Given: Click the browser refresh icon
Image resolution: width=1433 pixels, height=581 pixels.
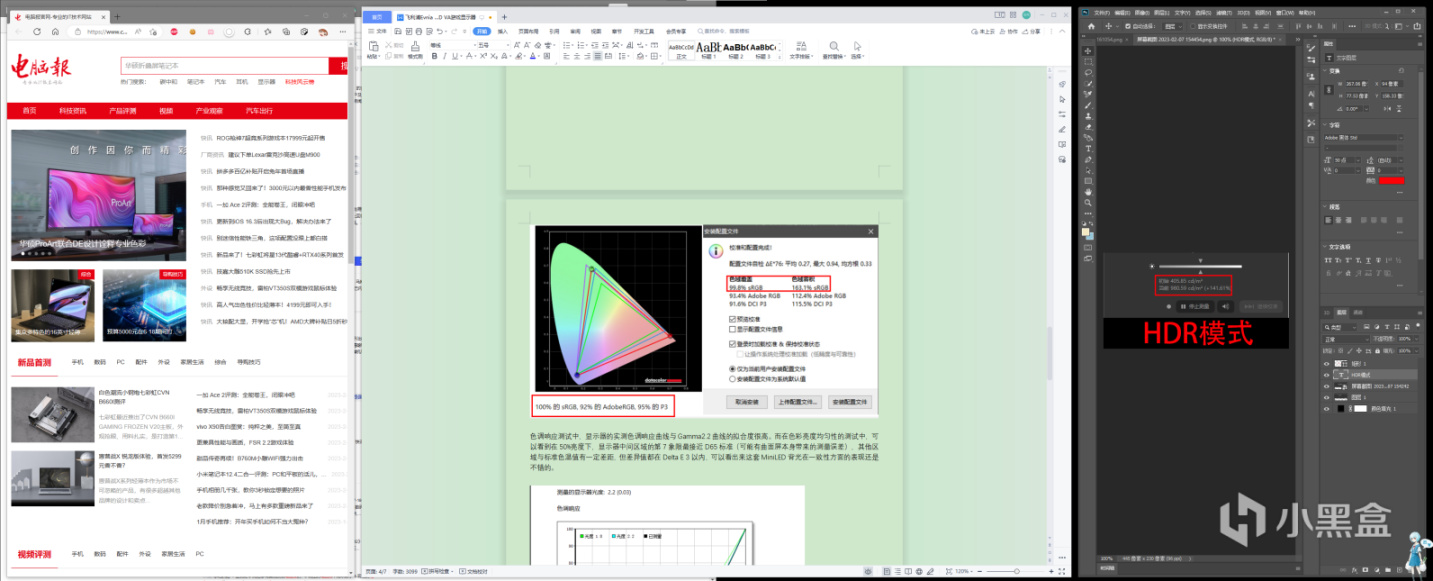Looking at the screenshot, I should point(37,32).
